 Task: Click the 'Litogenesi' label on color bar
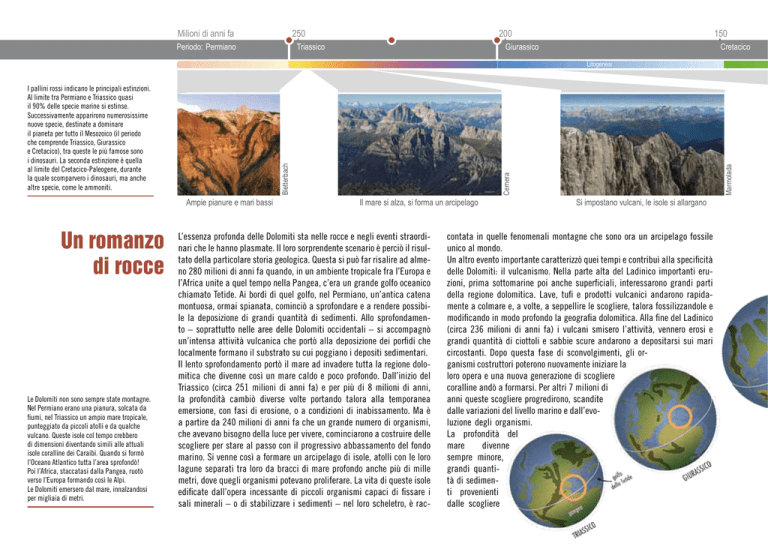pyautogui.click(x=599, y=65)
